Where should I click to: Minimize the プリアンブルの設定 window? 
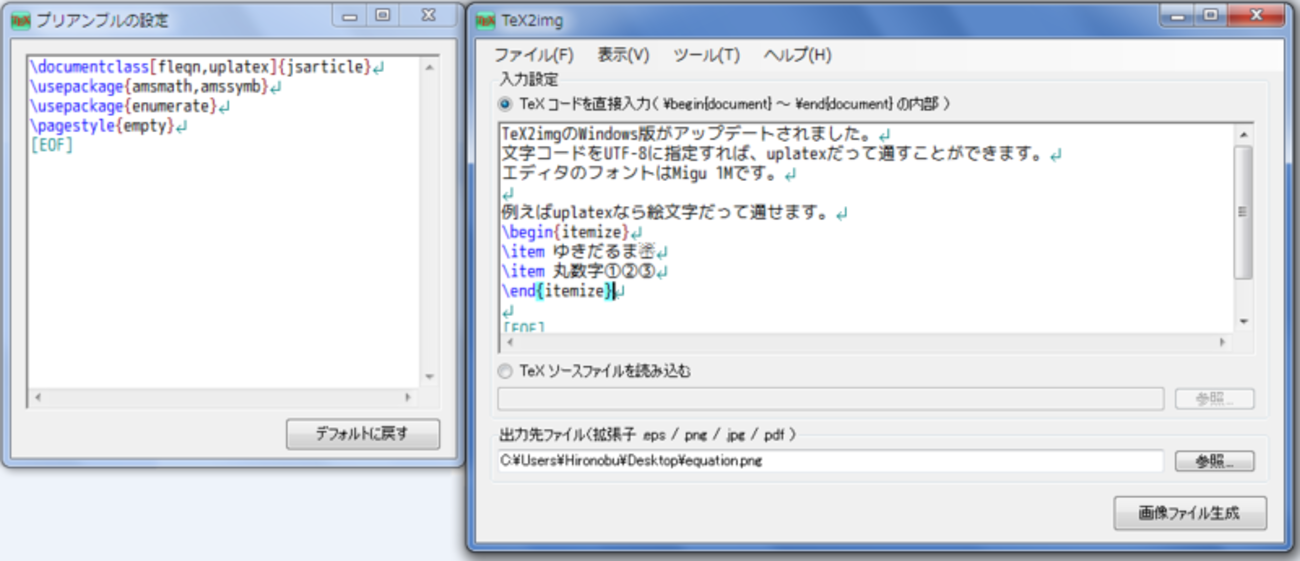(349, 15)
